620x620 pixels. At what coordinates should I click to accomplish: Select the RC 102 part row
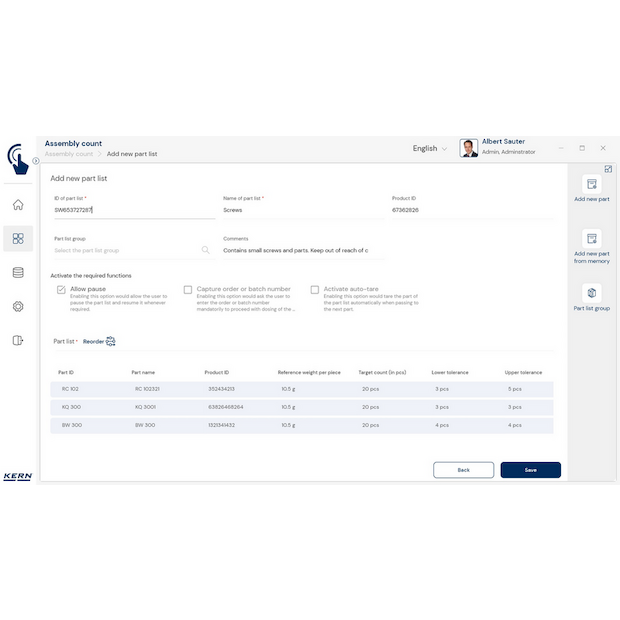pos(302,389)
